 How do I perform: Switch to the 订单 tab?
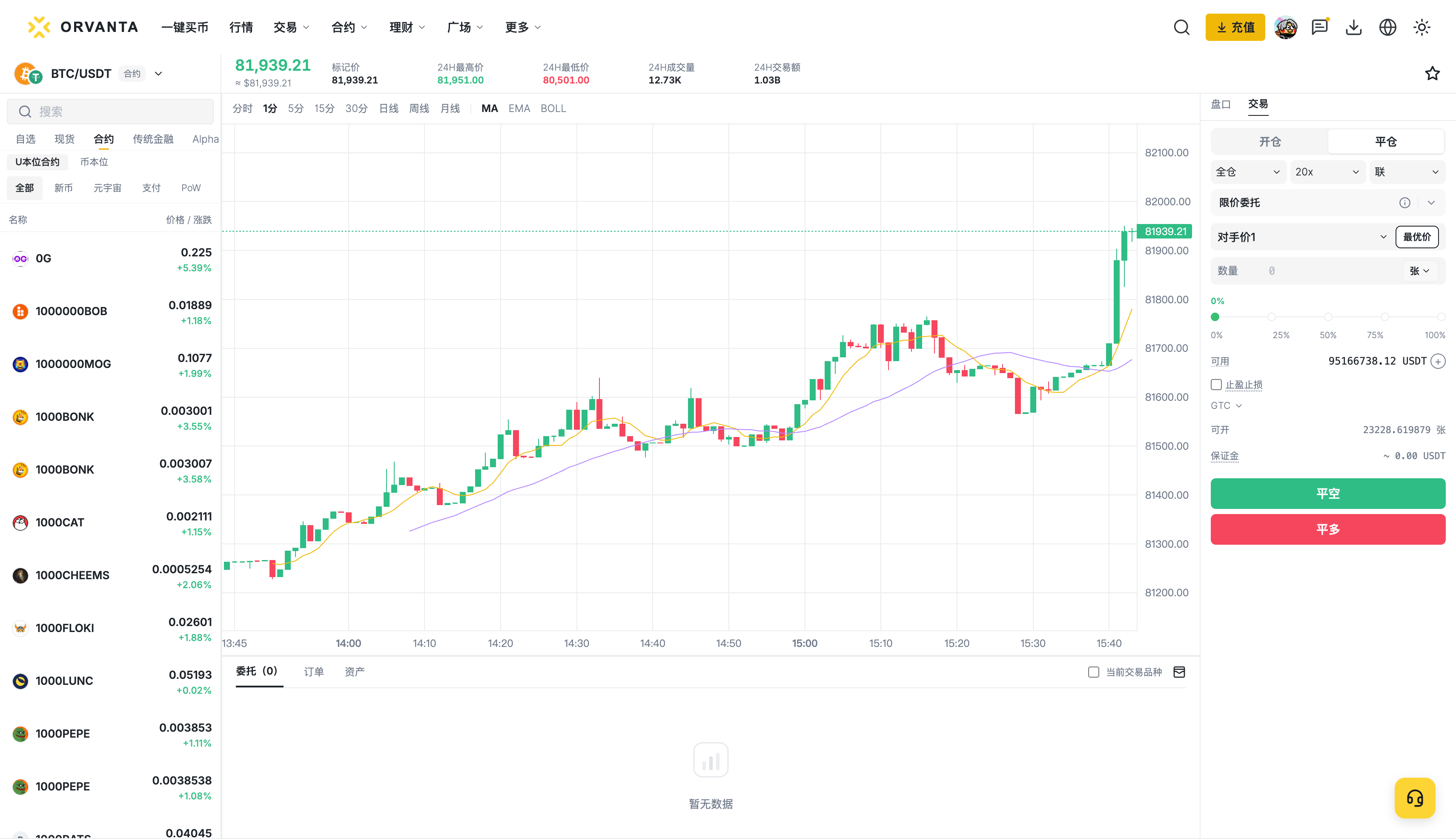click(x=314, y=672)
